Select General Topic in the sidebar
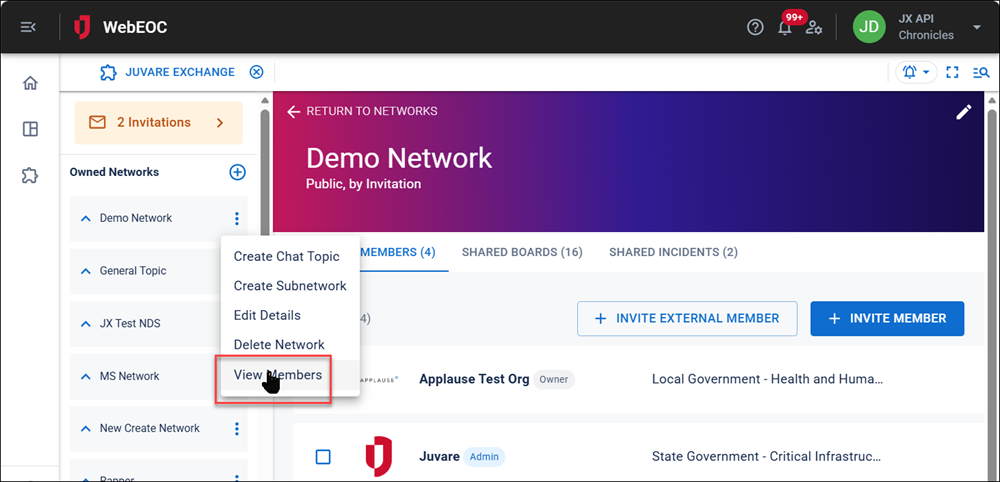Screen dimensions: 1000x482 133,271
